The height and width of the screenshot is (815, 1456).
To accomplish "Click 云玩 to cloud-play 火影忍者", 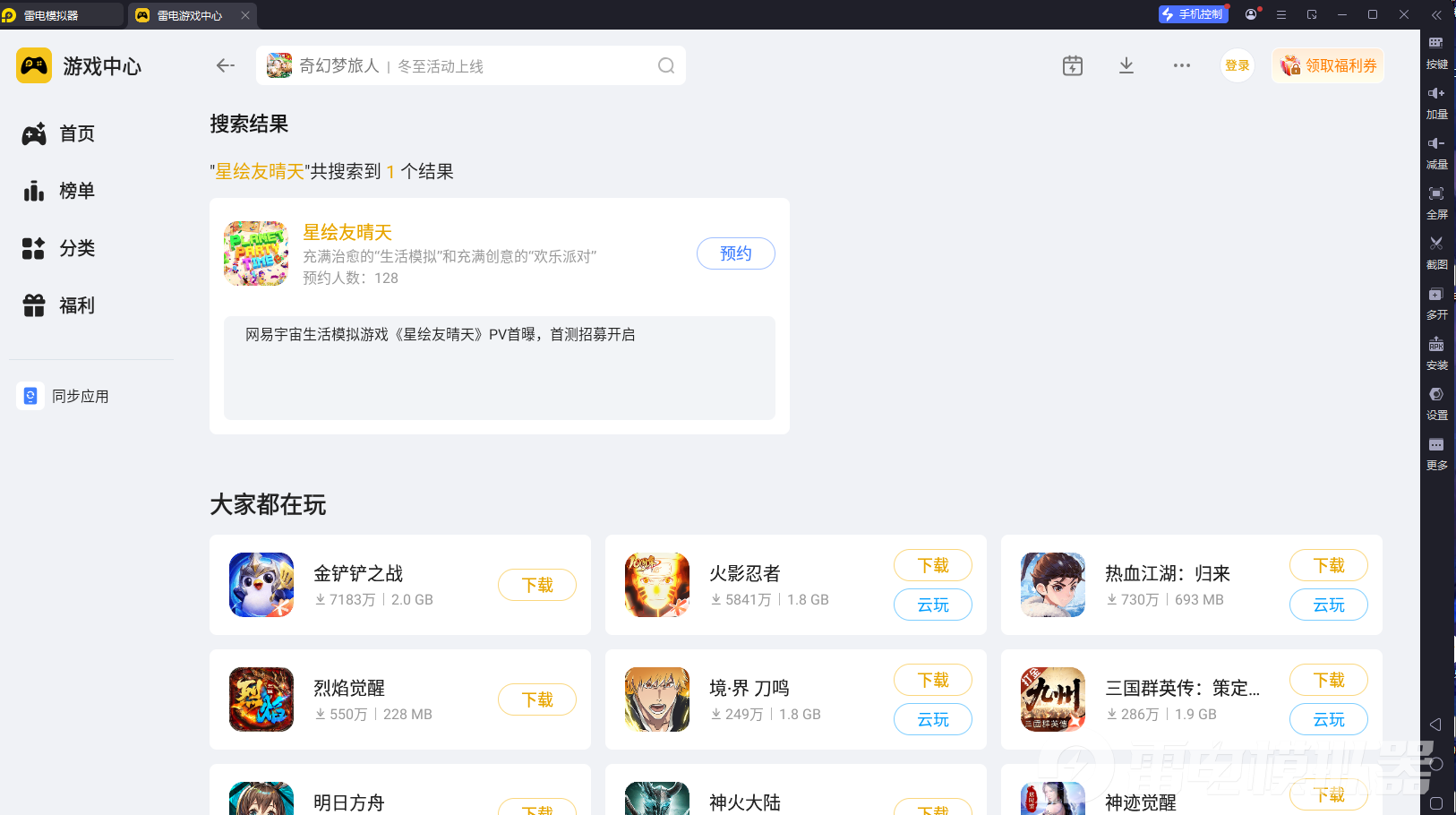I will pyautogui.click(x=932, y=605).
